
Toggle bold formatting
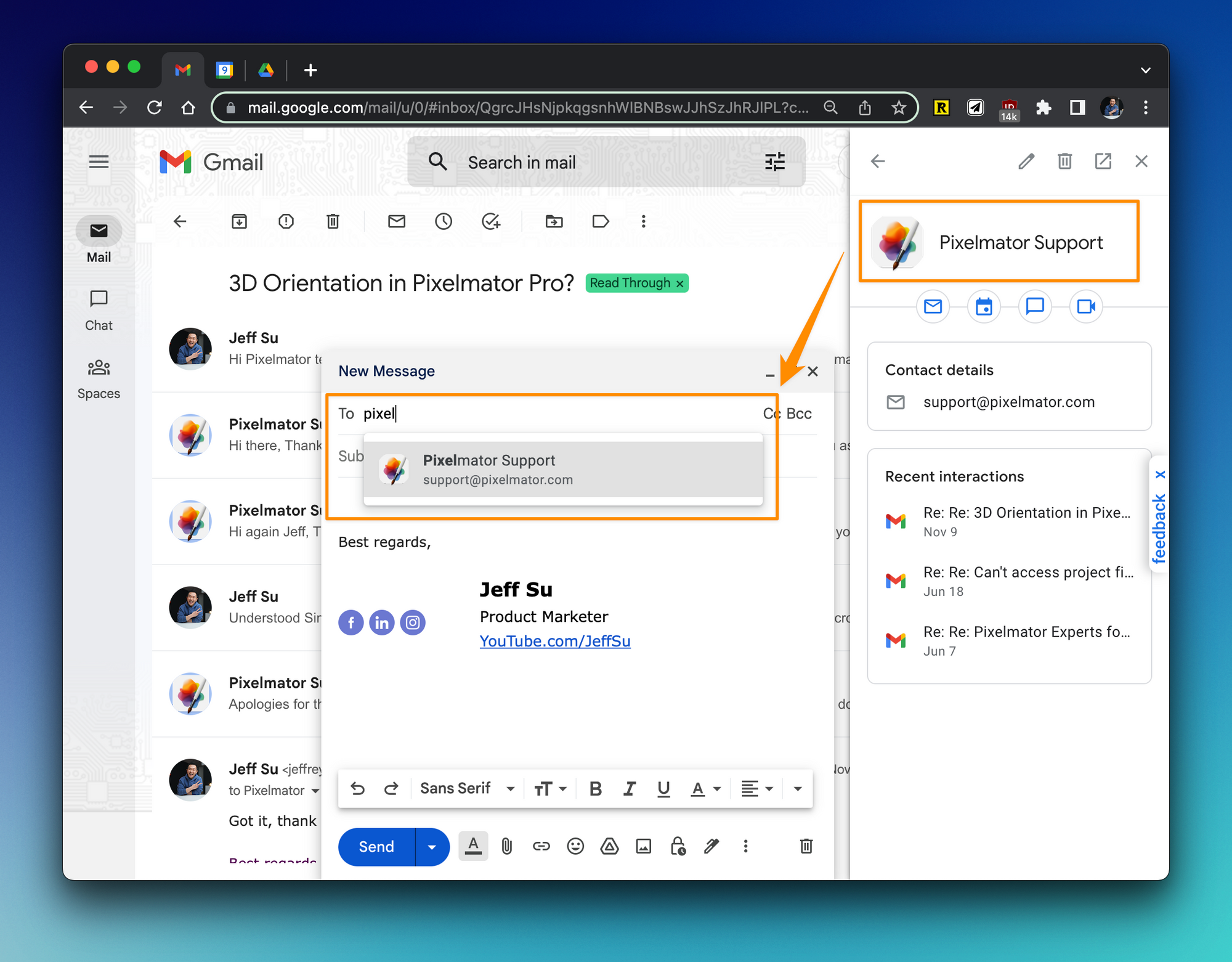[595, 789]
